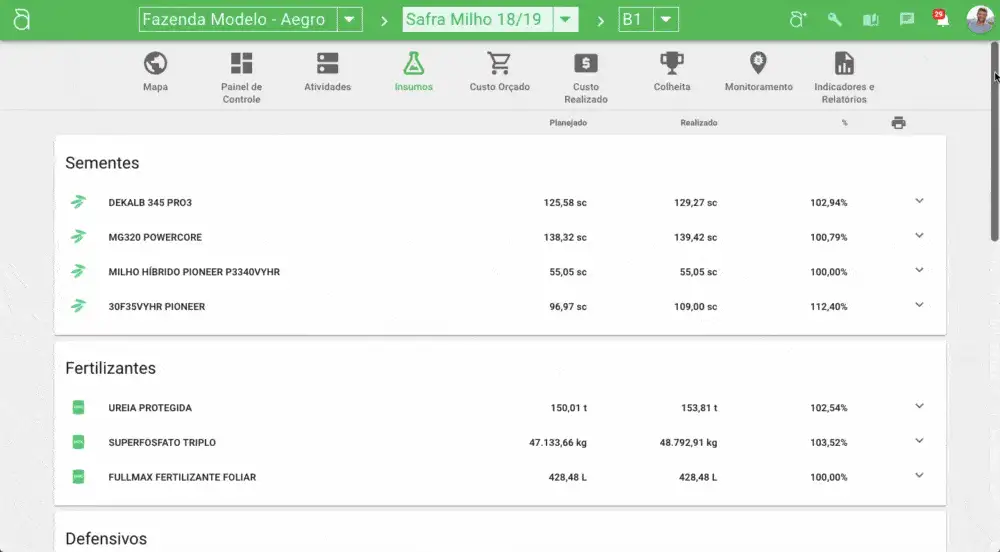Open the user profile avatar
Screen dimensions: 1000x552
[979, 20]
